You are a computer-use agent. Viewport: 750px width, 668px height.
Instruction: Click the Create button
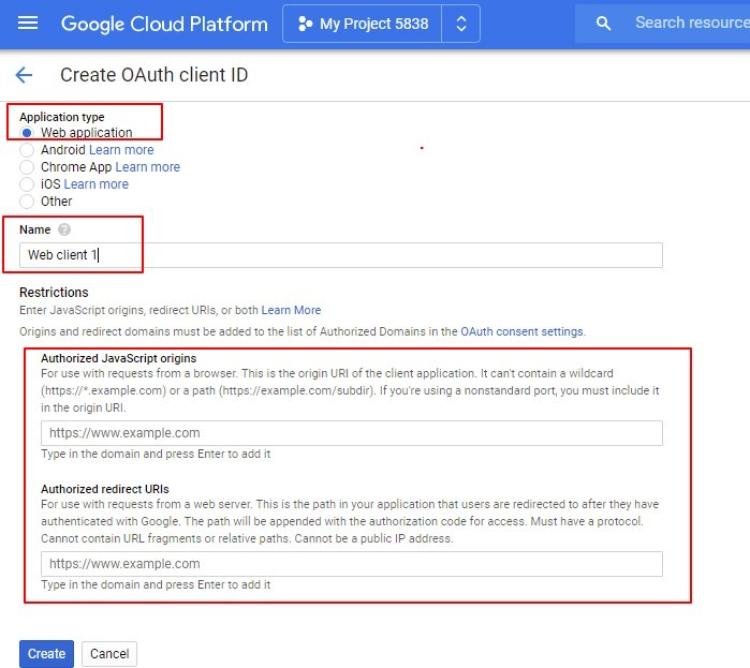coord(46,654)
